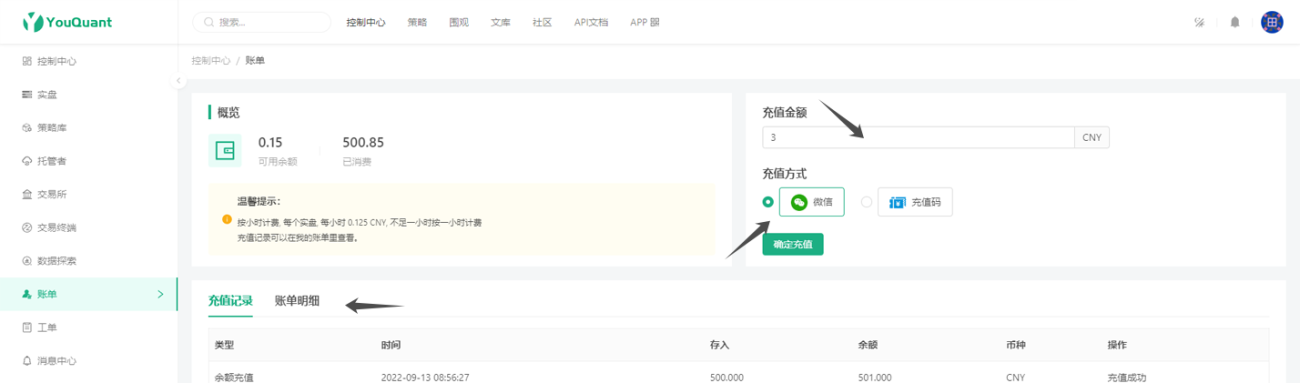
Task: Click the green wallet icon in overview
Action: pyautogui.click(x=225, y=151)
